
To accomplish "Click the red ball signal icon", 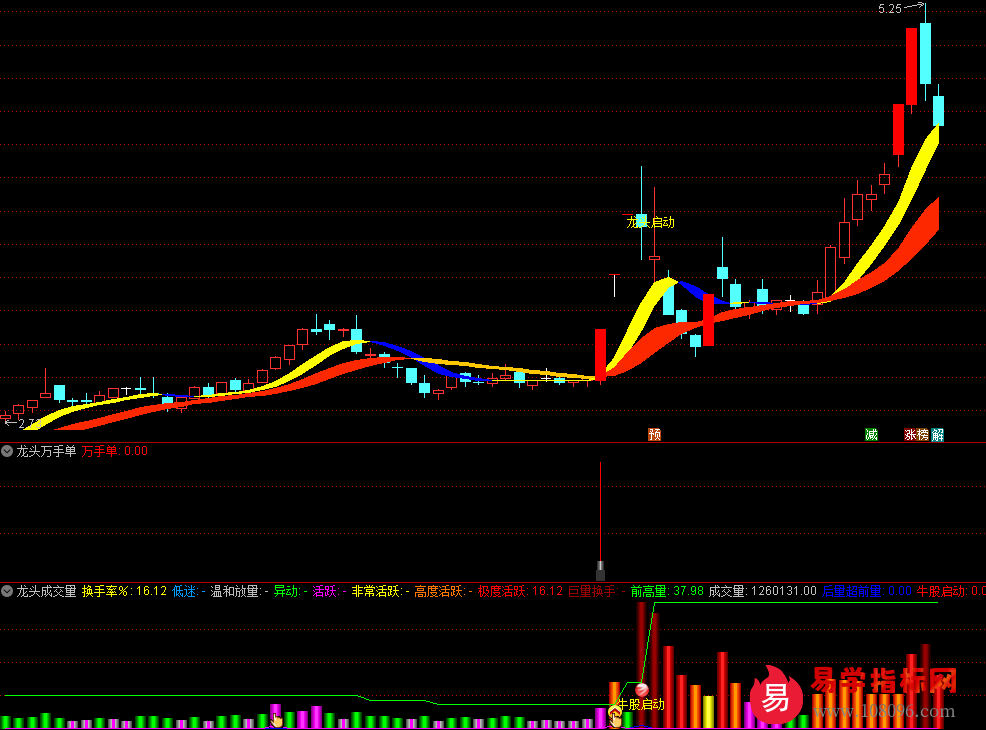I will (641, 689).
